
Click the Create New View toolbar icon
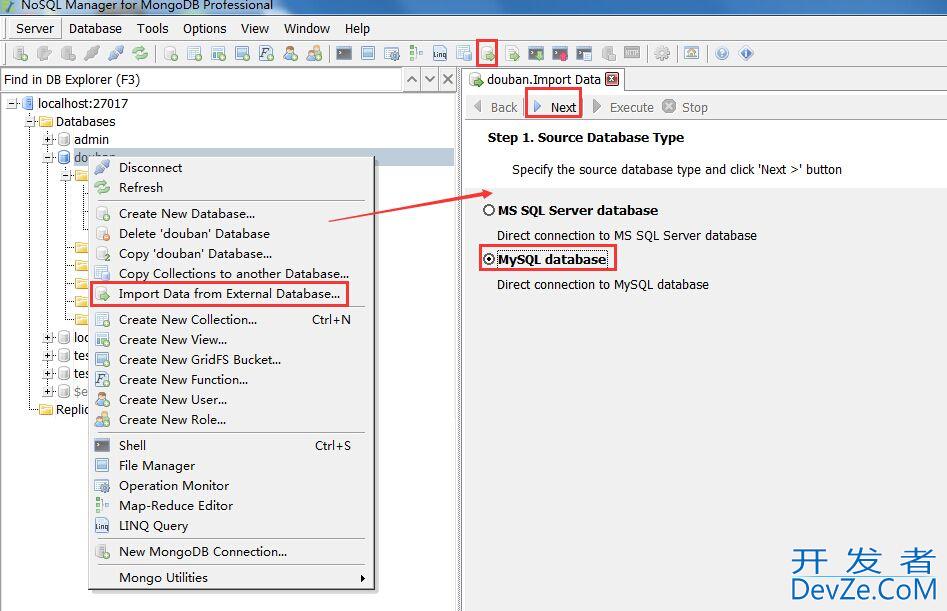(219, 54)
